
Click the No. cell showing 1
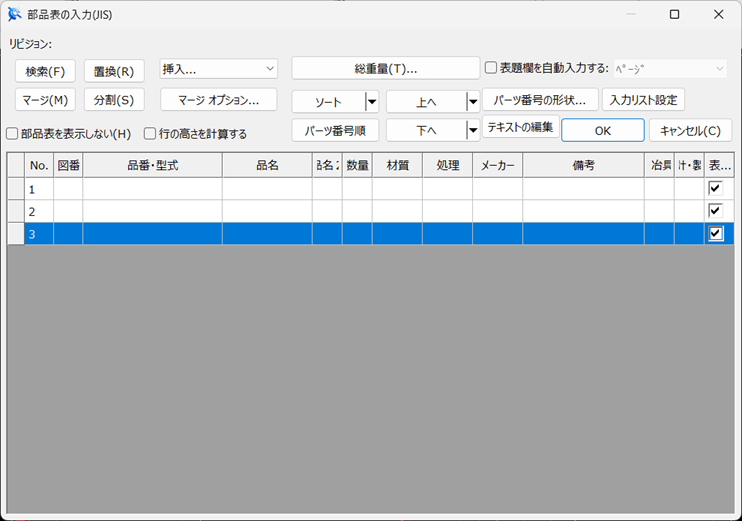[39, 189]
